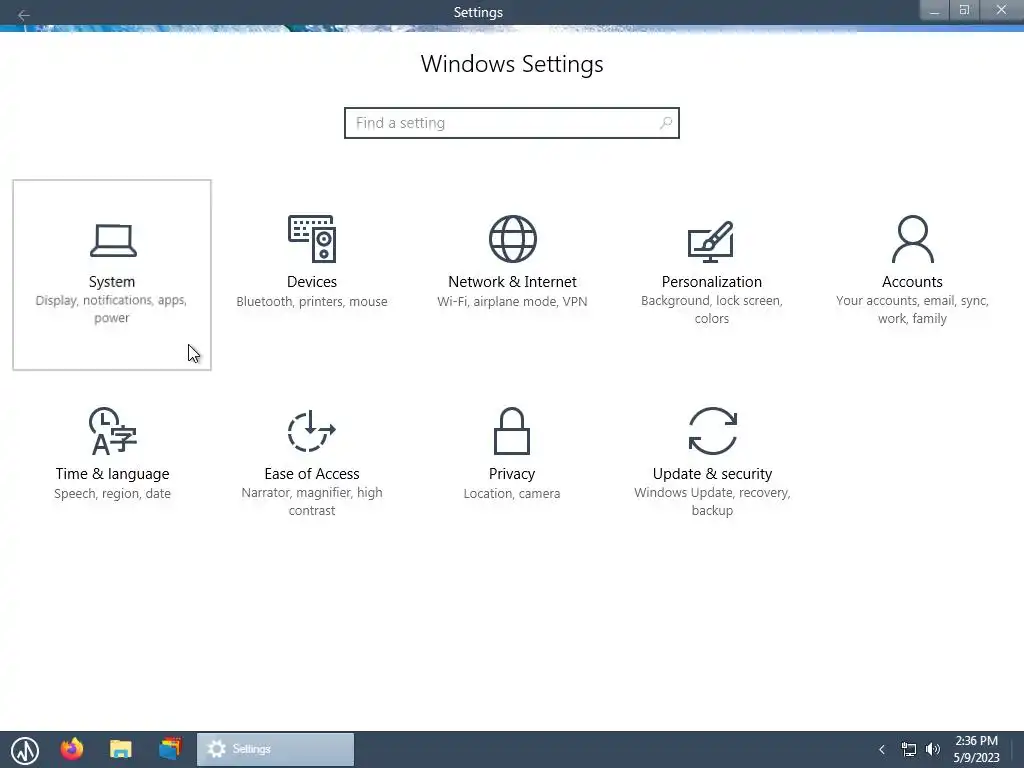Restore down the Settings window
Viewport: 1024px width, 768px height.
[965, 10]
